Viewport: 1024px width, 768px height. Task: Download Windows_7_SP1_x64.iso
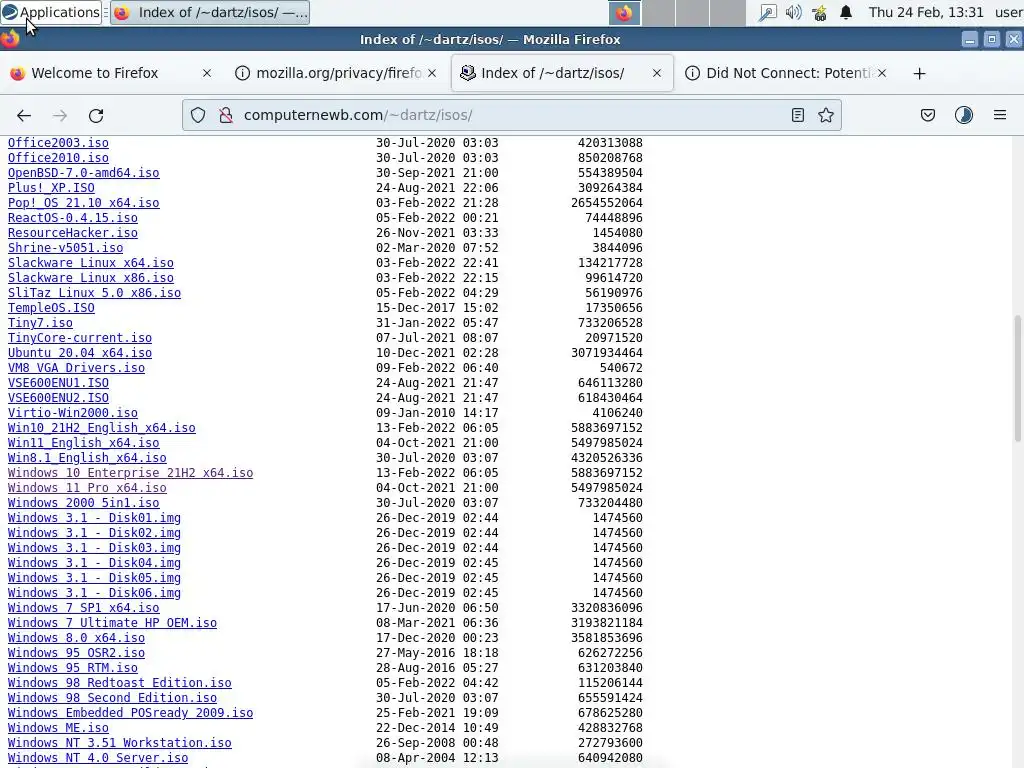point(84,609)
